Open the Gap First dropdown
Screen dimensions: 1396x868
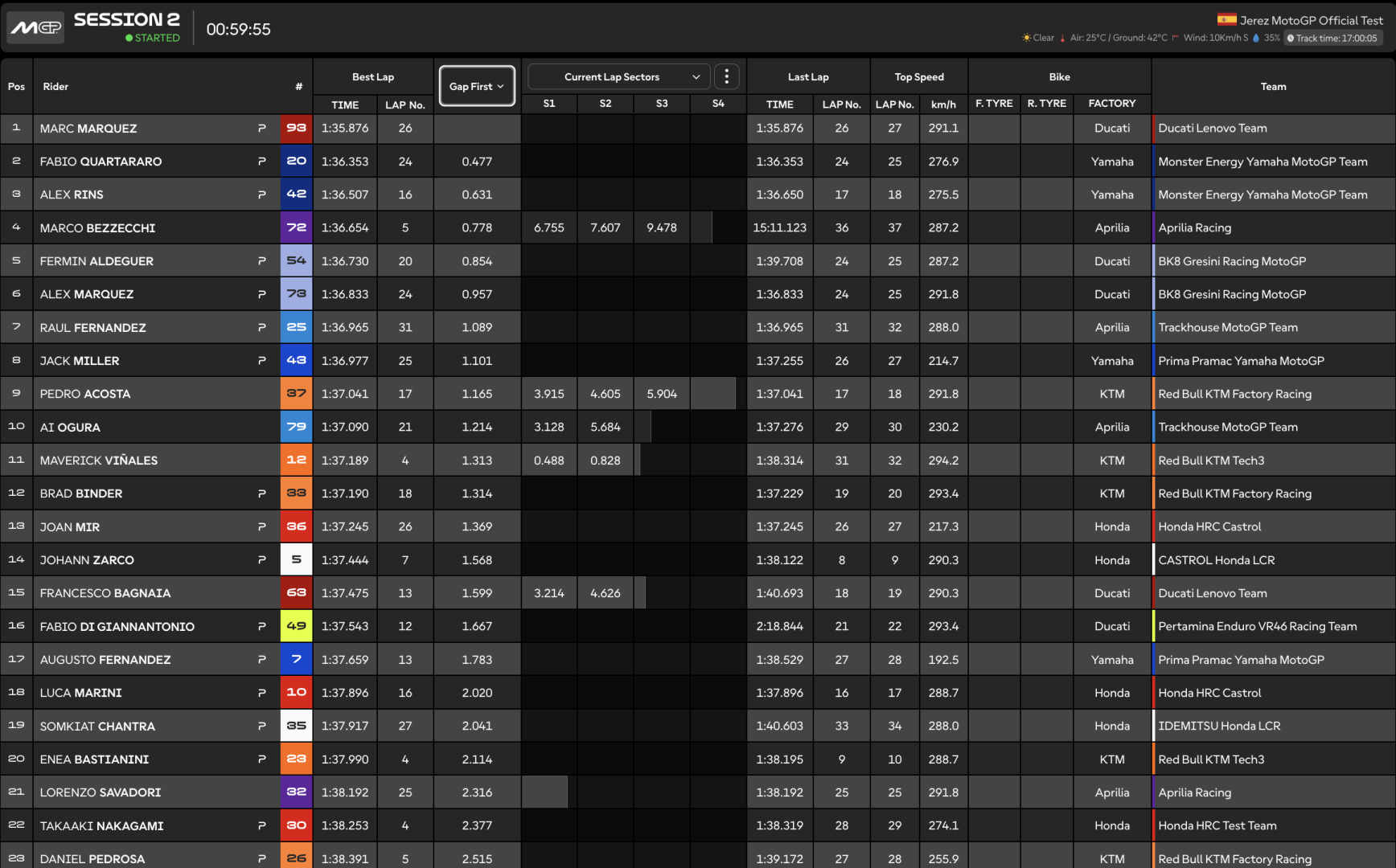click(x=477, y=86)
